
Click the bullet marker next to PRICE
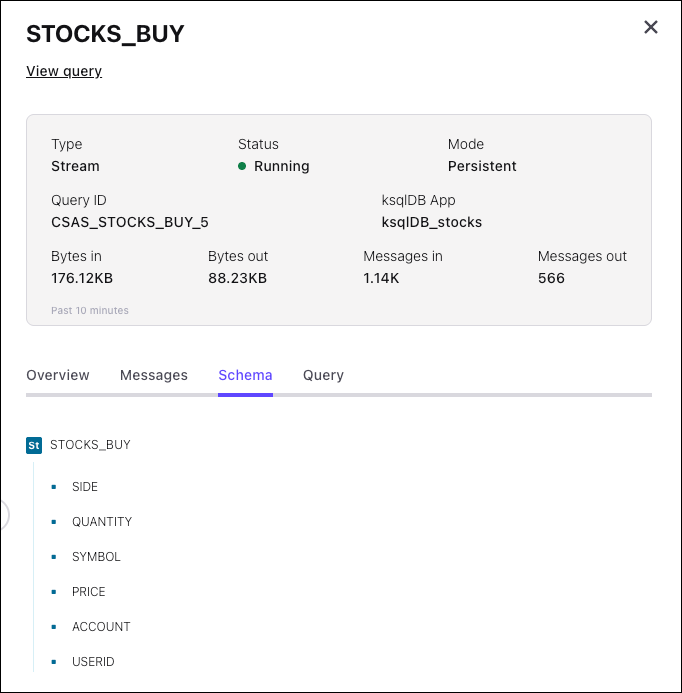coord(54,592)
